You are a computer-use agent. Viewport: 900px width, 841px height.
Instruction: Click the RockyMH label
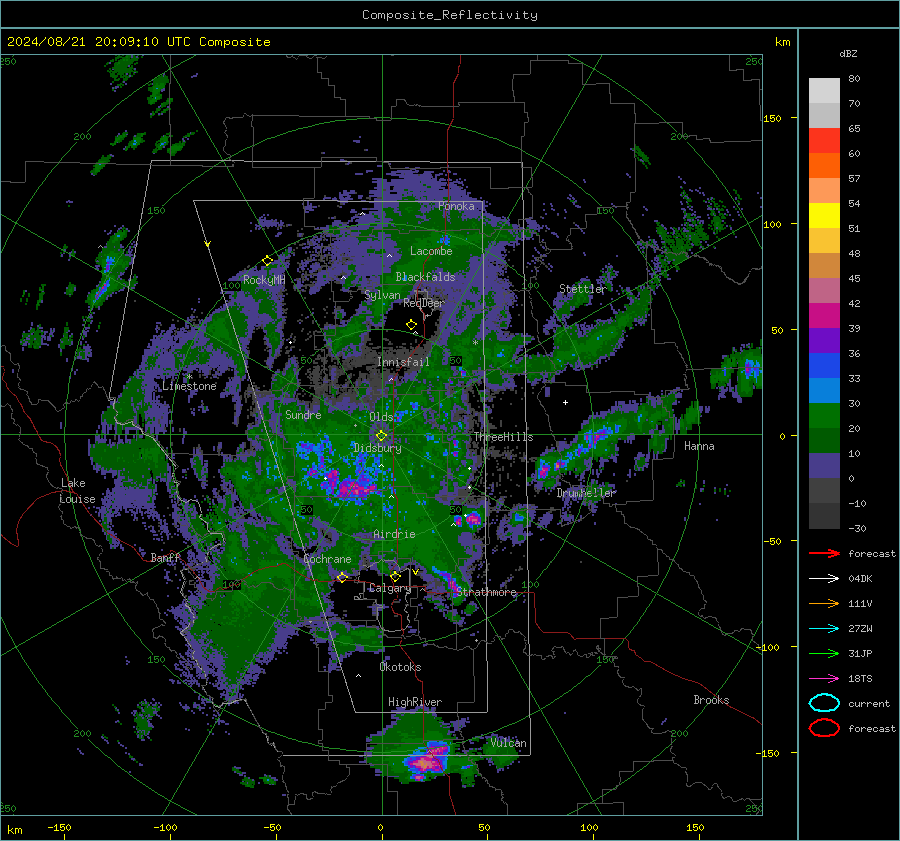point(264,280)
